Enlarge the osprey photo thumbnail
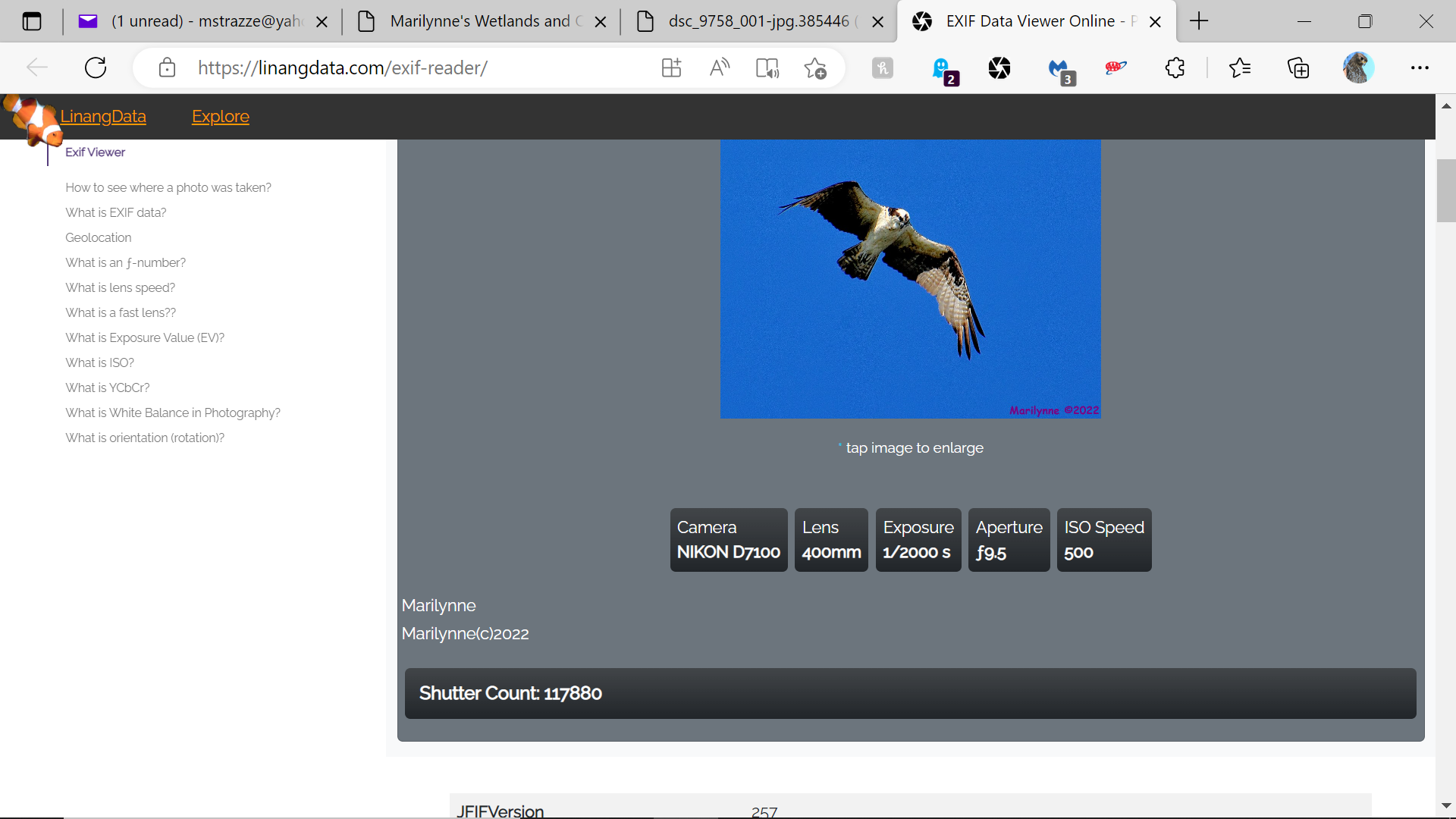The height and width of the screenshot is (819, 1456). coord(910,278)
